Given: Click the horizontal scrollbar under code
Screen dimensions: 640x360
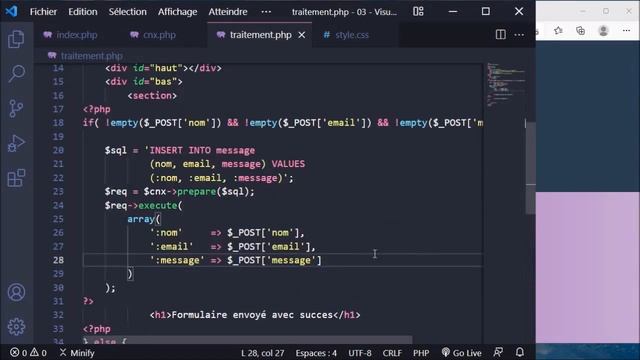Looking at the screenshot, I should tap(247, 340).
